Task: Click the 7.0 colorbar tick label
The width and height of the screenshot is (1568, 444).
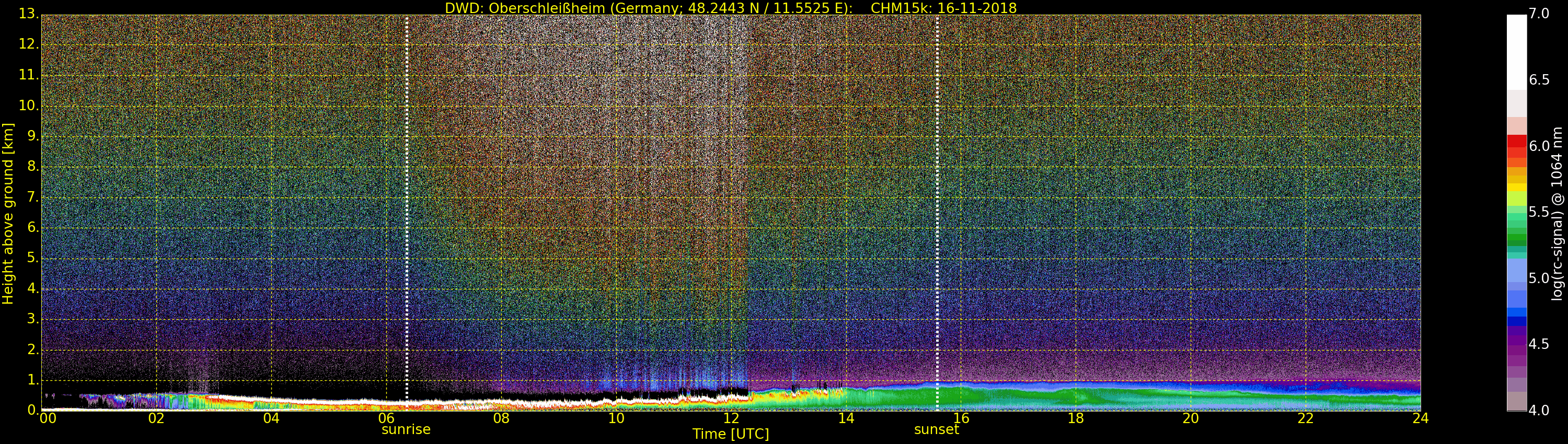Action: coord(1539,14)
